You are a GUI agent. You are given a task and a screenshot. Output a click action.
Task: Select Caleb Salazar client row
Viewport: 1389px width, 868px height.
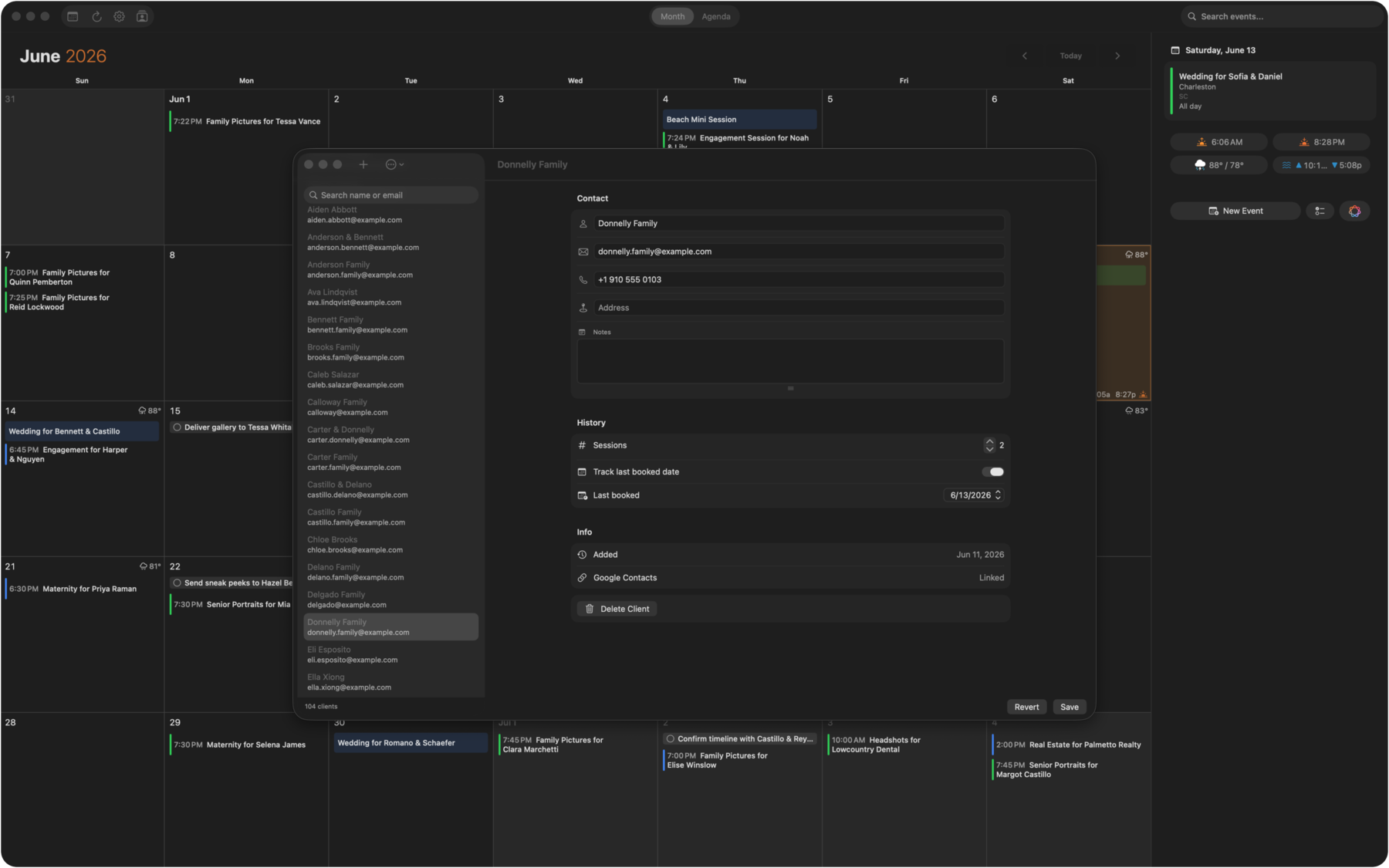(x=391, y=380)
